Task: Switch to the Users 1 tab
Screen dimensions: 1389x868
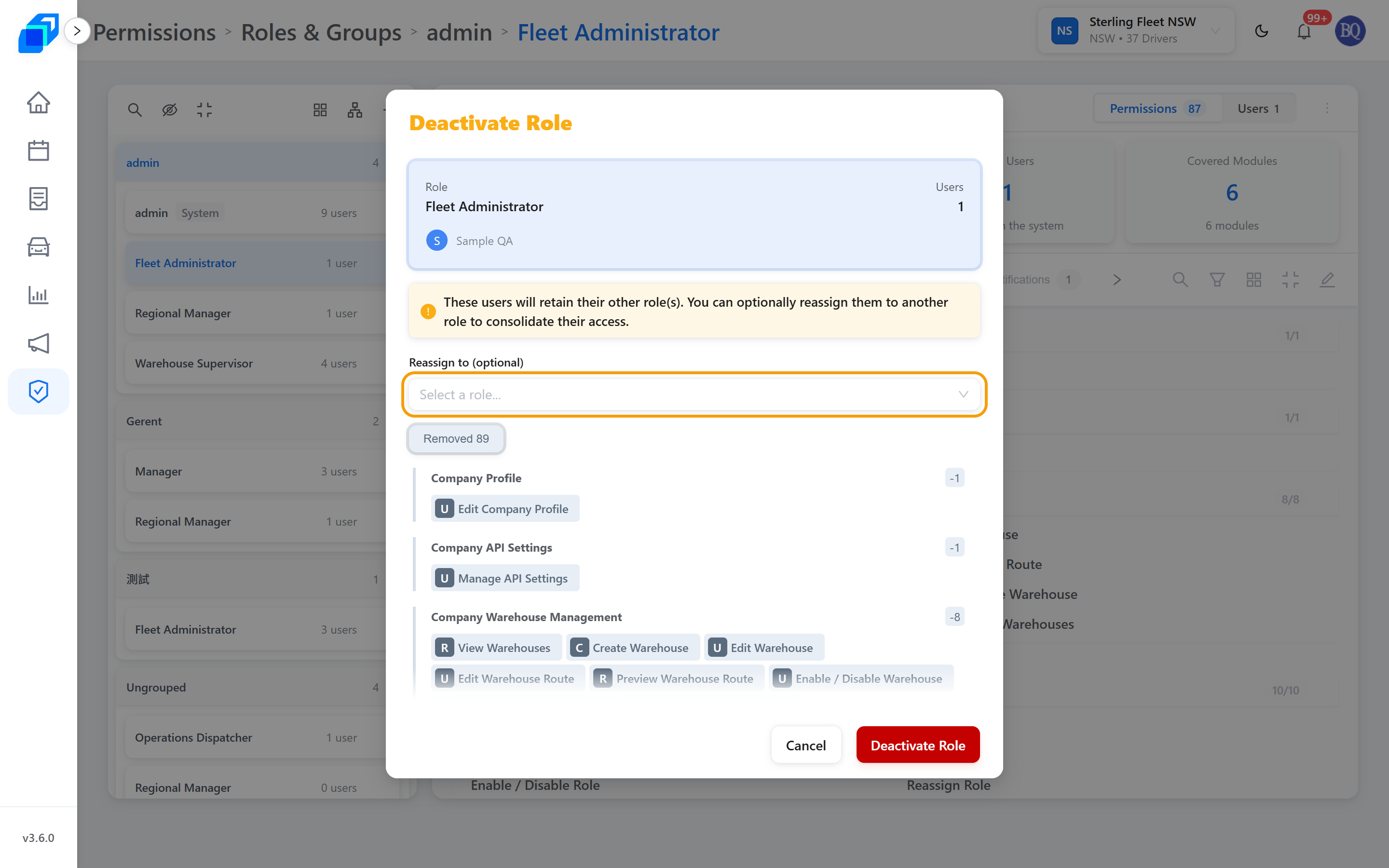Action: 1258,108
